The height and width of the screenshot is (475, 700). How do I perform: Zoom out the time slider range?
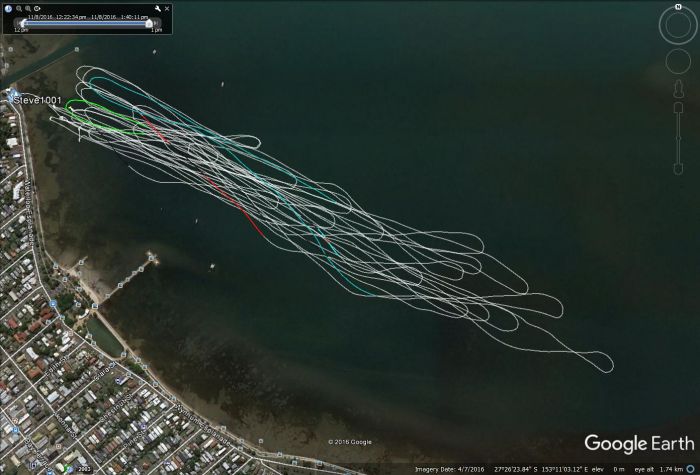[x=19, y=8]
